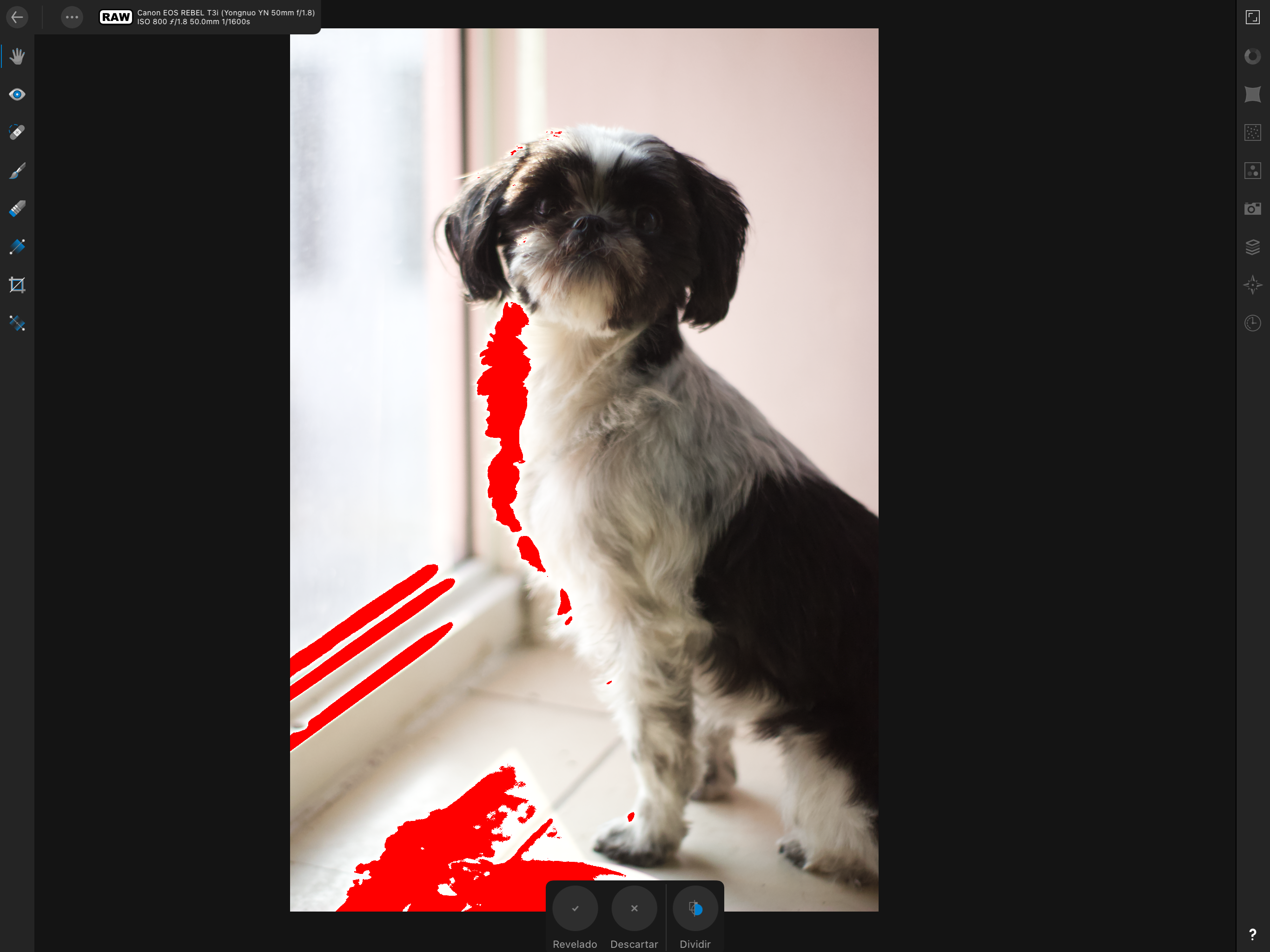Select the Overlay Paint brush tool

click(x=17, y=171)
